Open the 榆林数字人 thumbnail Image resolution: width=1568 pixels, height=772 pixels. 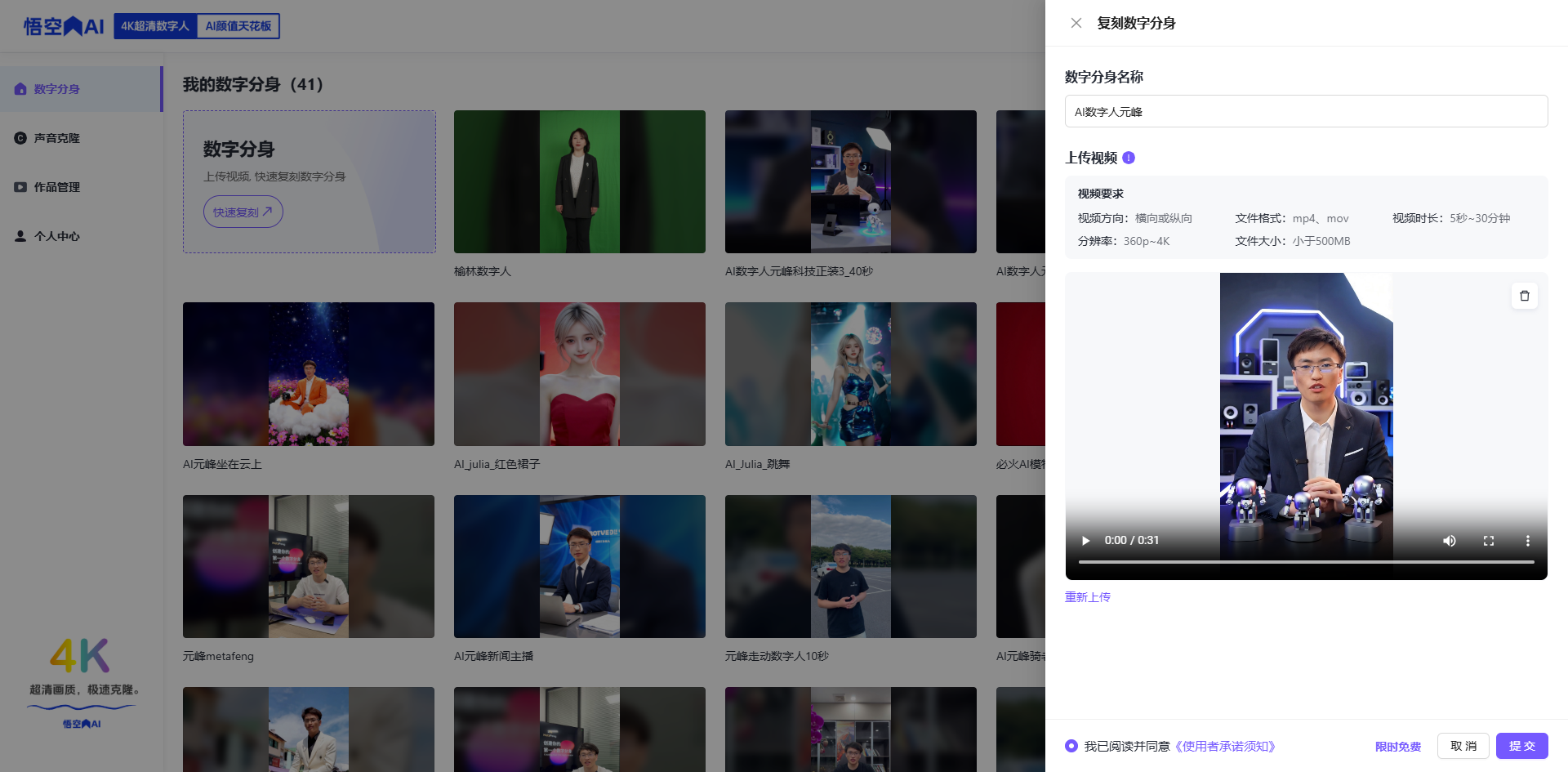pos(580,181)
